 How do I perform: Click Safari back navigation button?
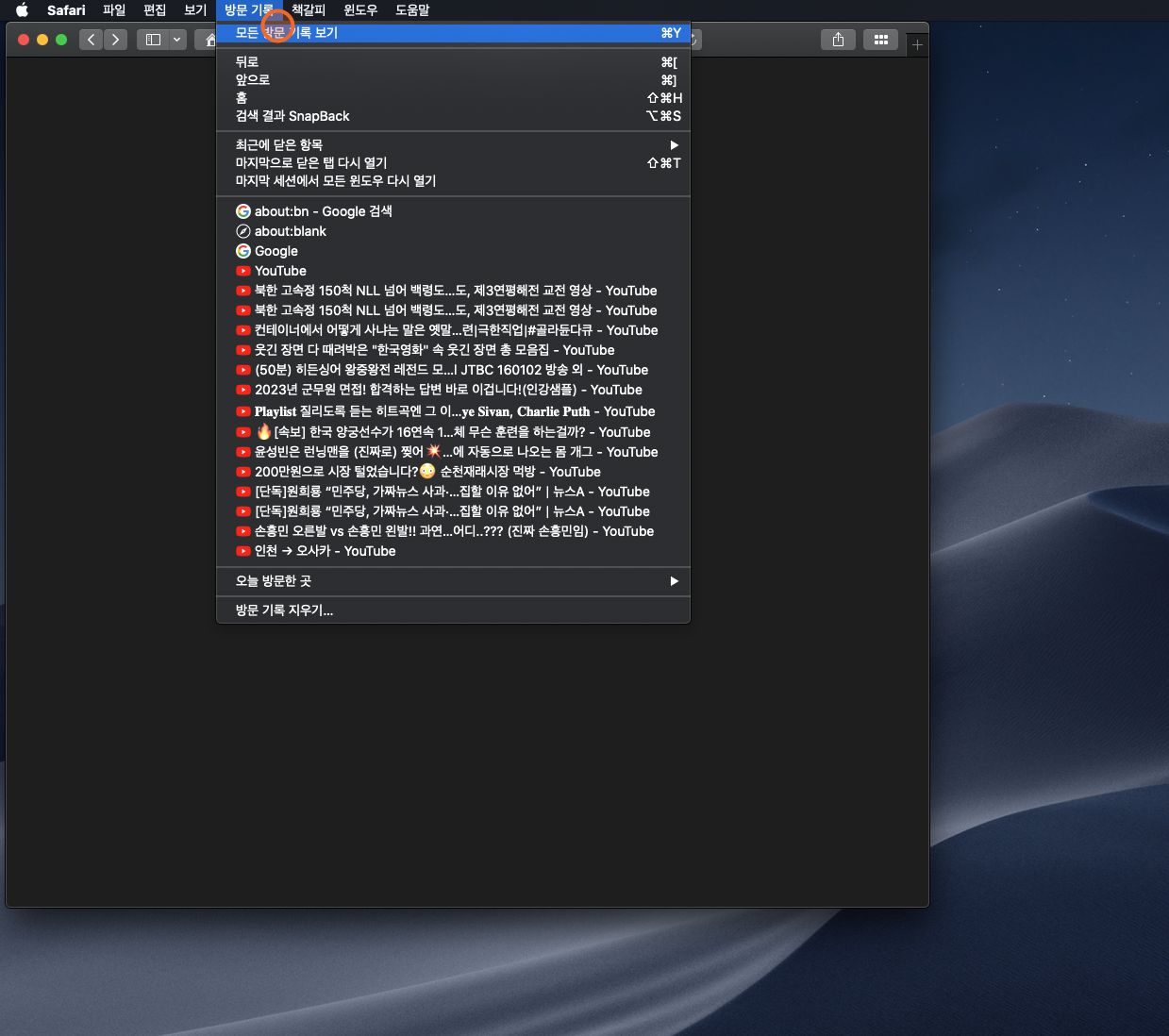(92, 40)
